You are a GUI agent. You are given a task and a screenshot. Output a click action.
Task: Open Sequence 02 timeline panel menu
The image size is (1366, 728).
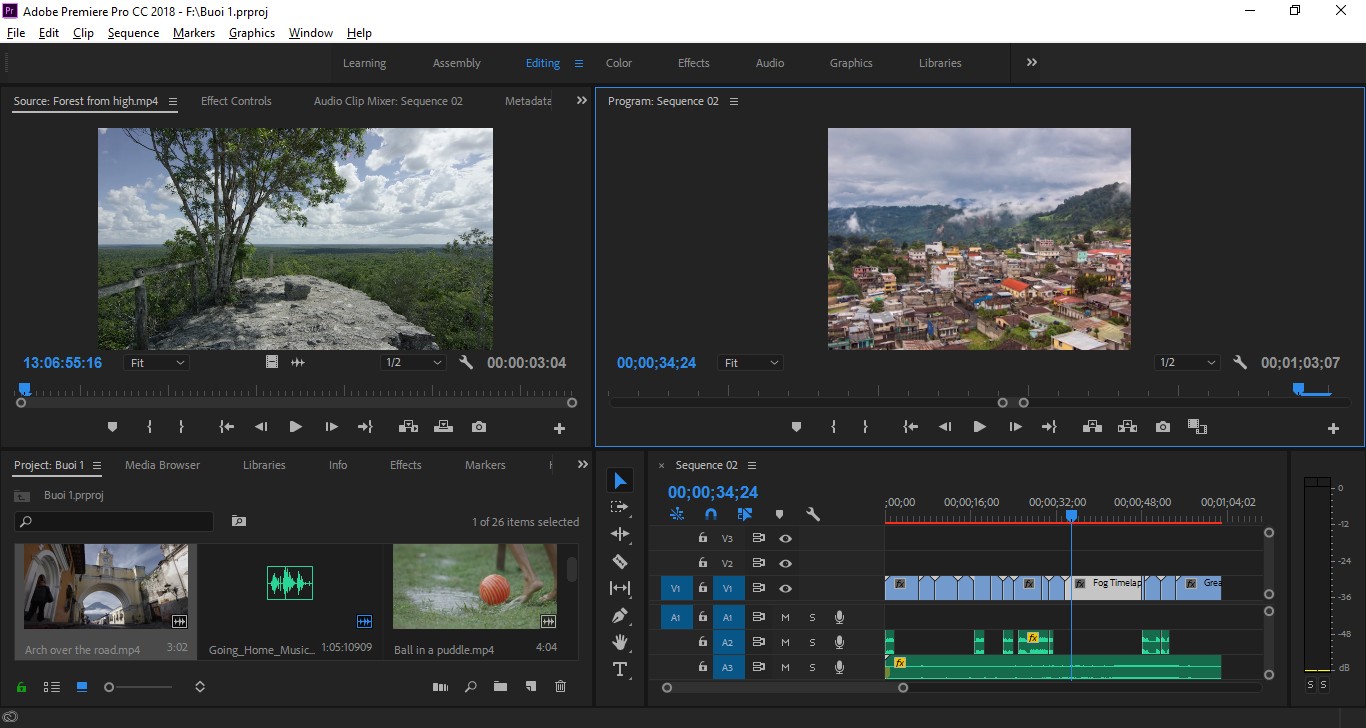752,465
